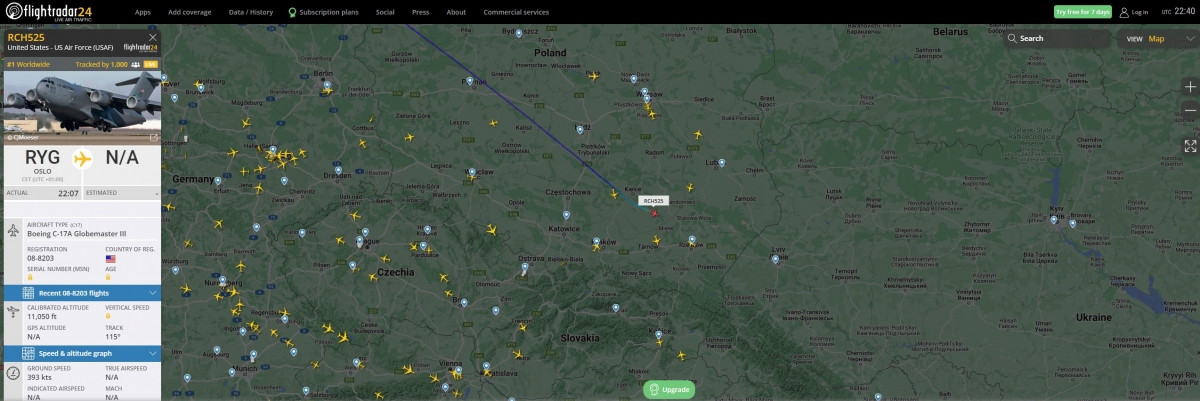Click the Try free for 7 days button
Image resolution: width=1200 pixels, height=401 pixels.
1082,12
